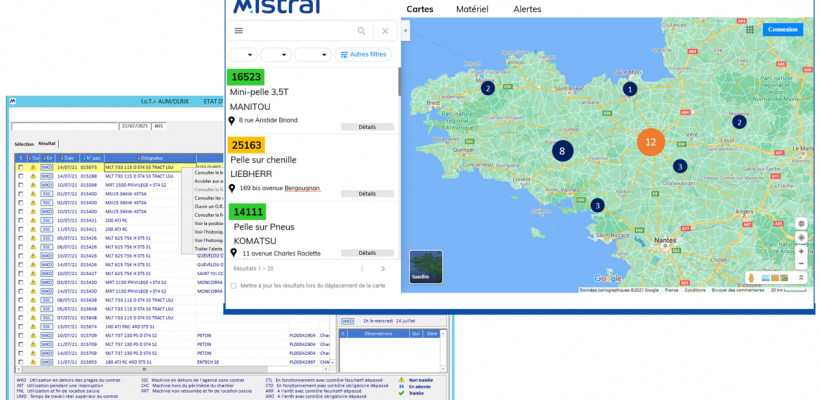The width and height of the screenshot is (820, 400).
Task: Switch to the Matériel tab
Action: click(472, 9)
